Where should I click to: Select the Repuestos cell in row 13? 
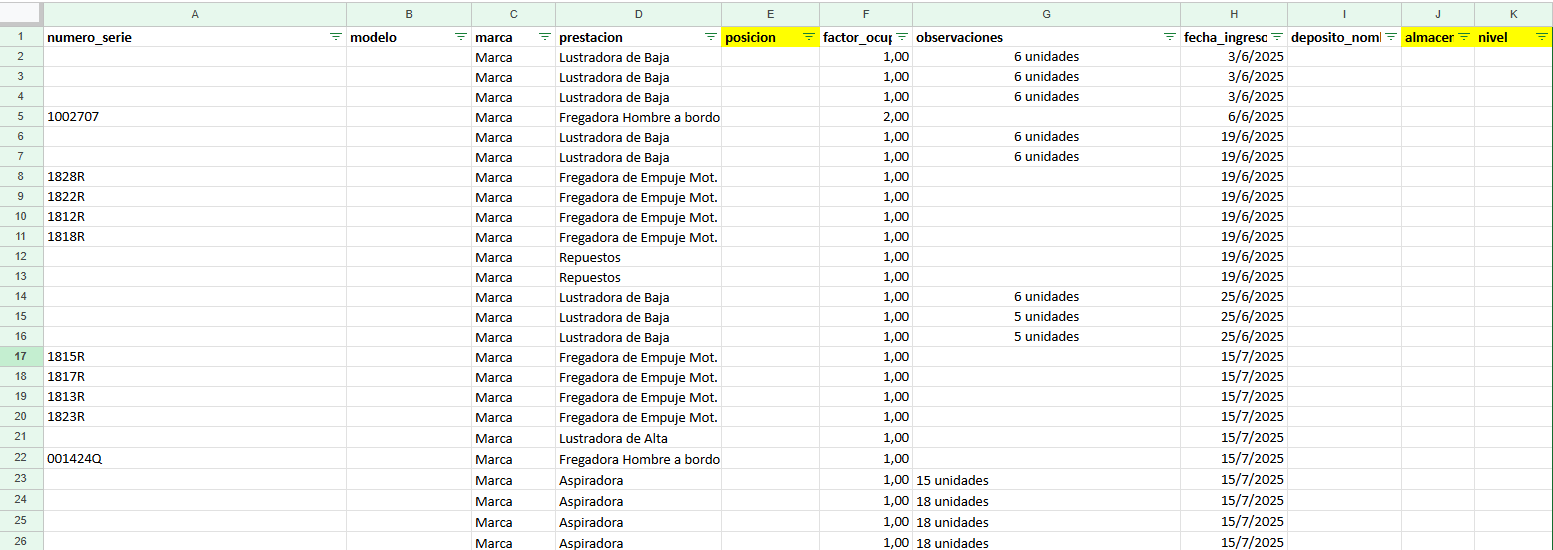638,277
